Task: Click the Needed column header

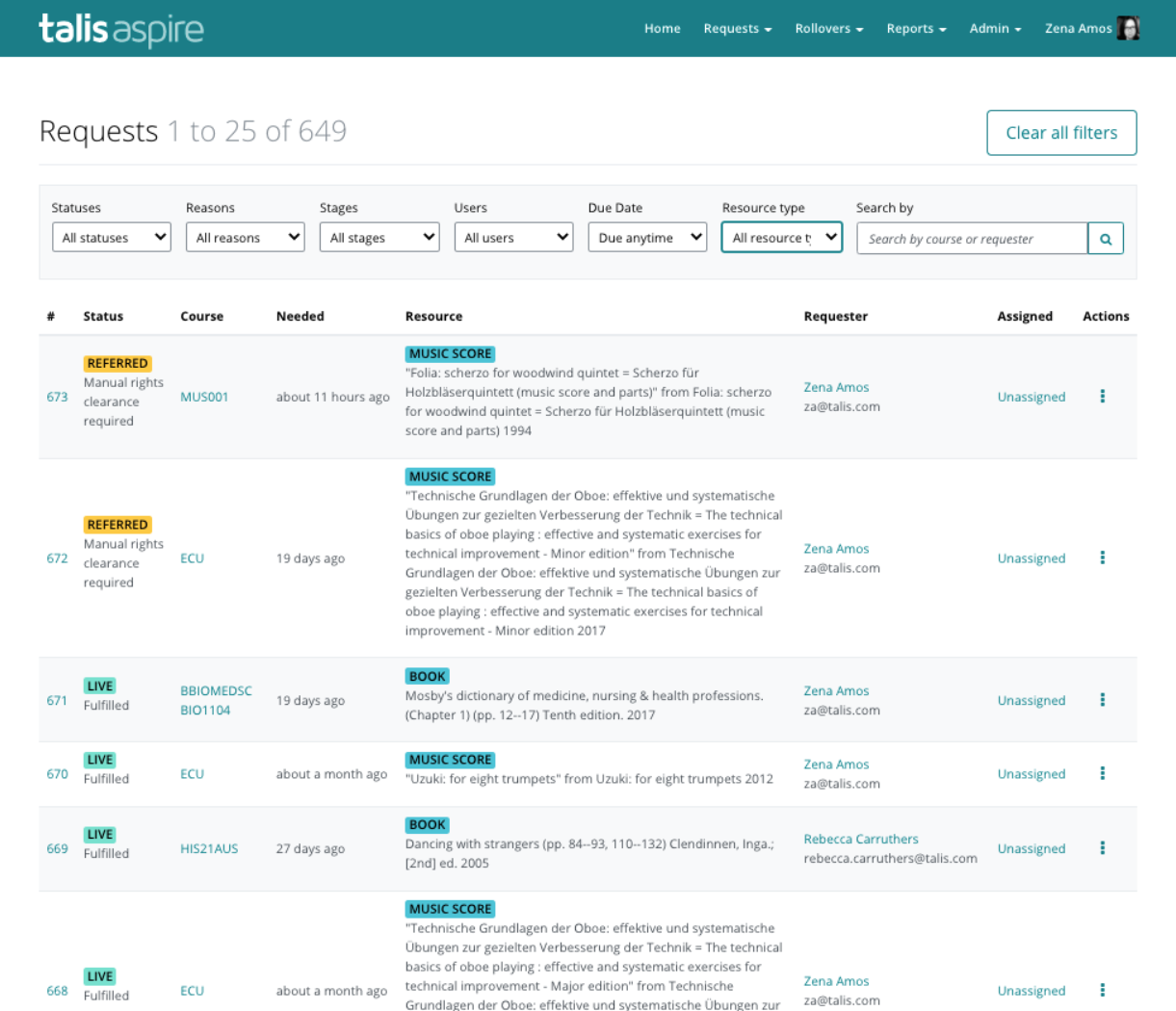Action: pos(301,316)
